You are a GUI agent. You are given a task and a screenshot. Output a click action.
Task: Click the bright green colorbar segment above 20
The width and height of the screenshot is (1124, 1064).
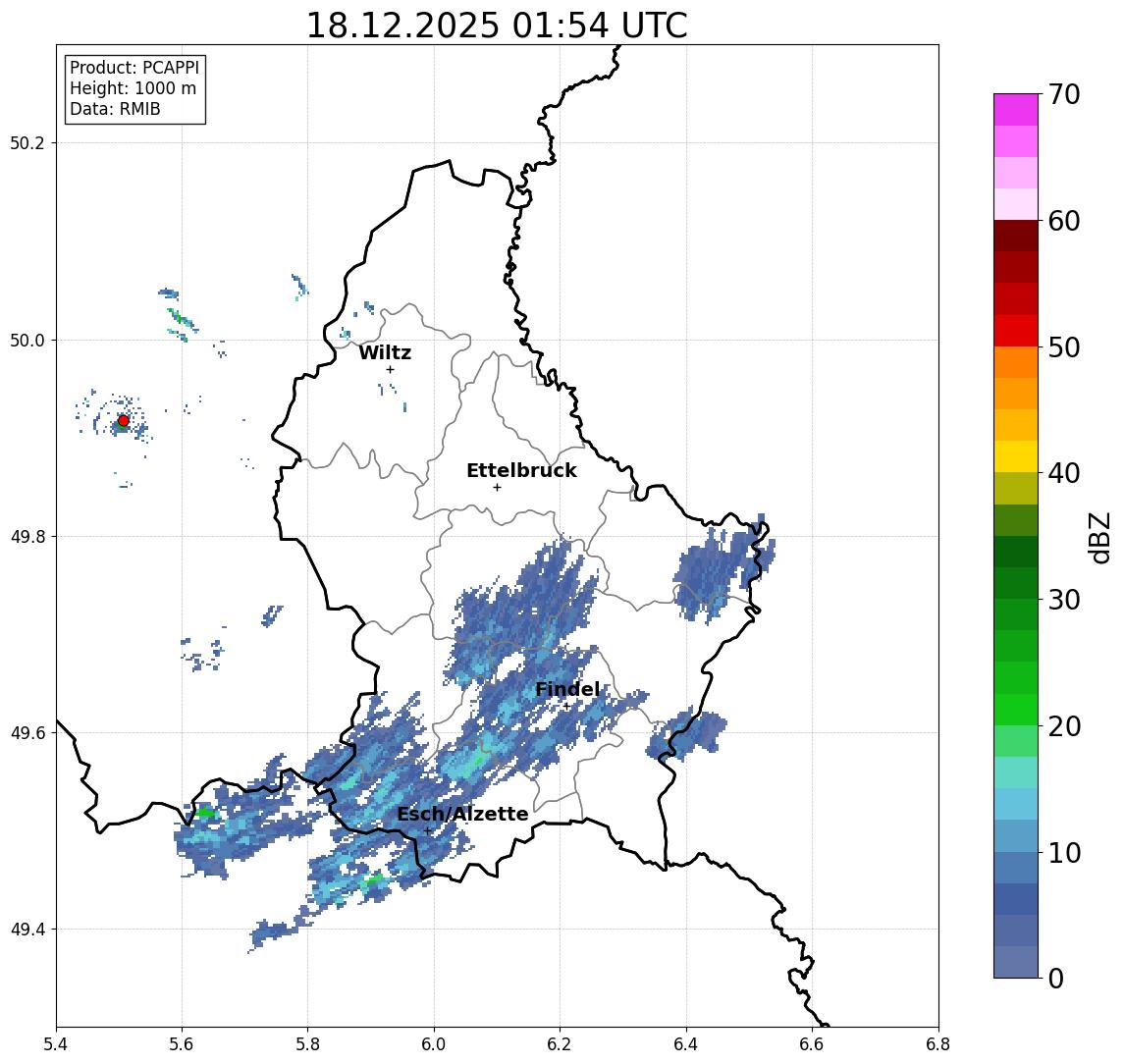tap(1016, 709)
